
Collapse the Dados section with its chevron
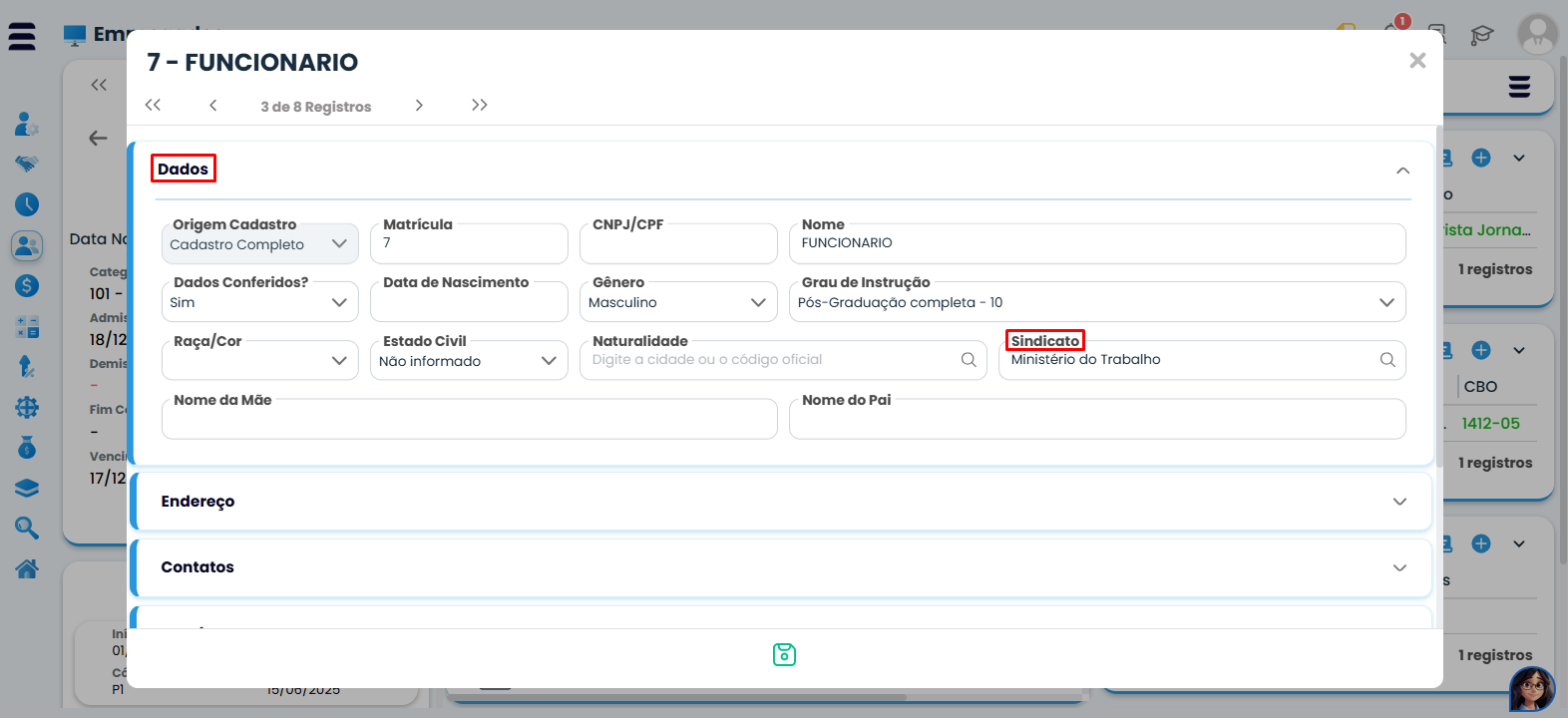tap(1402, 171)
